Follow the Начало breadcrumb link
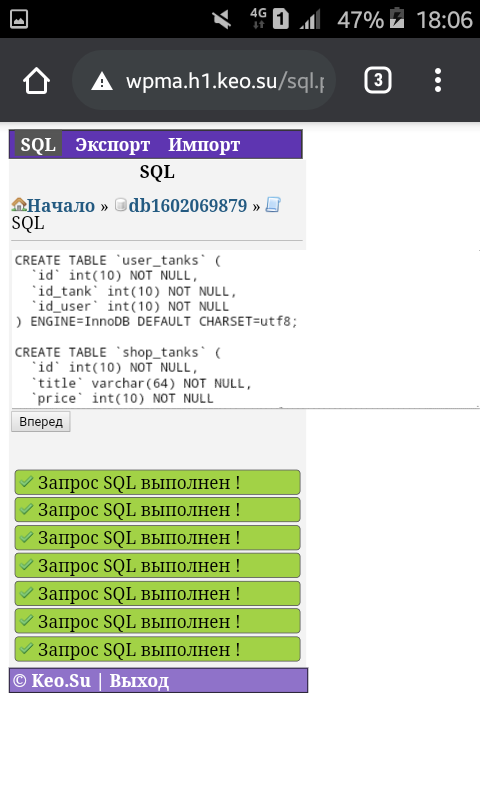Viewport: 480px width, 800px height. tap(61, 205)
